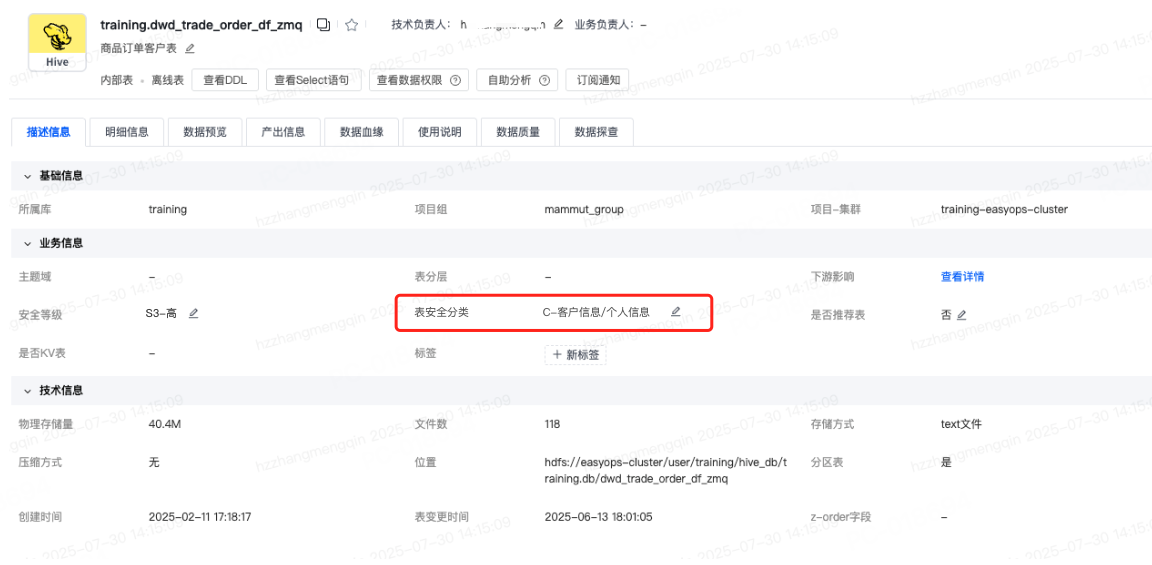Edit the 是否推荐表 value pencil

(961, 315)
